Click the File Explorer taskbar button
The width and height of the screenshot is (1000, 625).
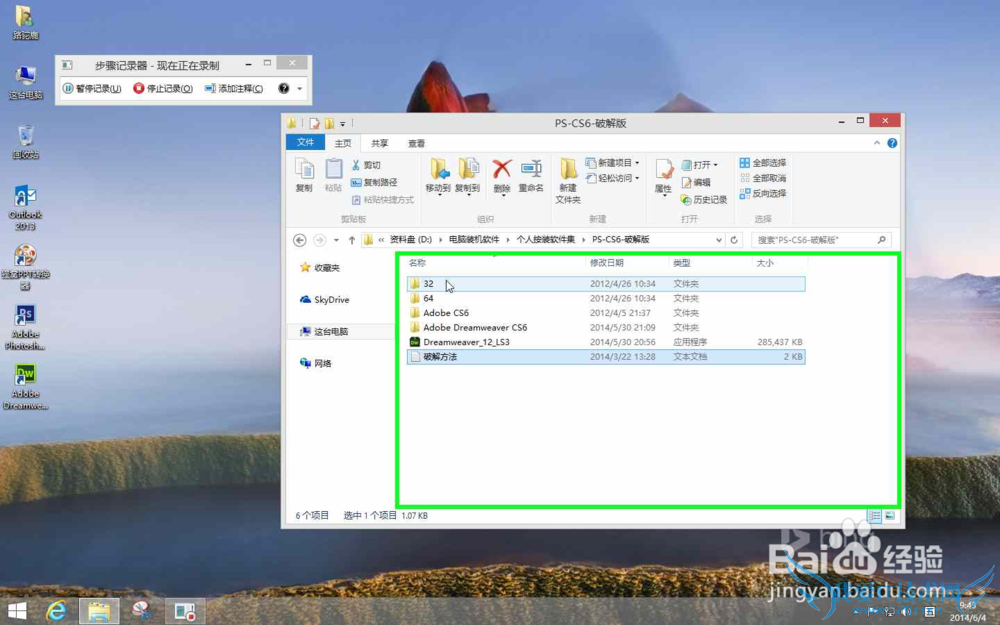[99, 611]
